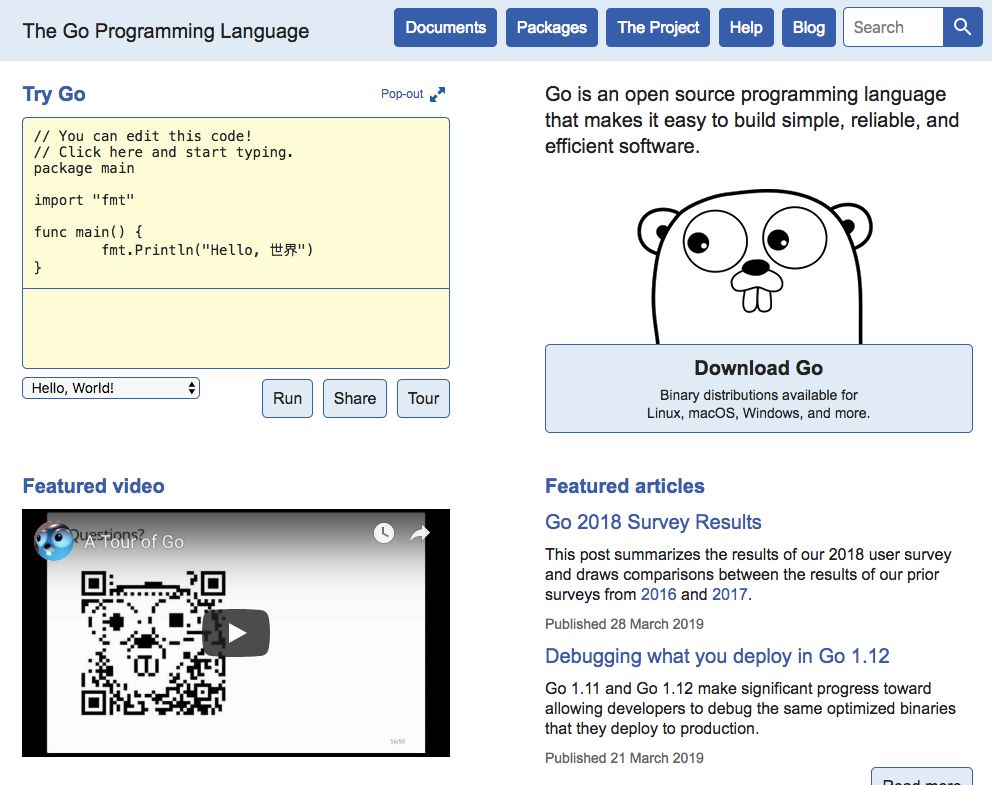Open the Packages menu item
This screenshot has height=785, width=992.
click(552, 28)
